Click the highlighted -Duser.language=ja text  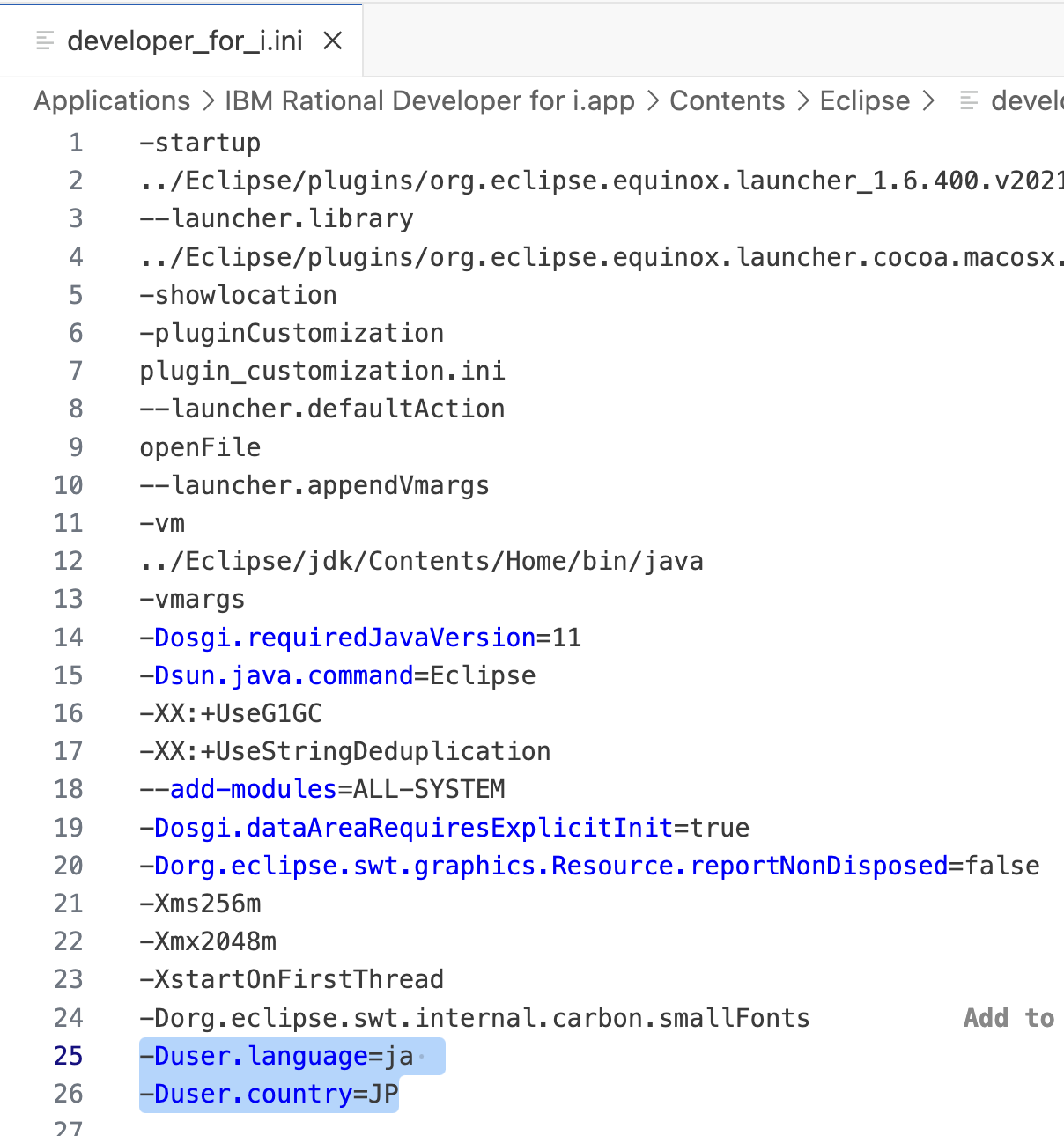(273, 1055)
